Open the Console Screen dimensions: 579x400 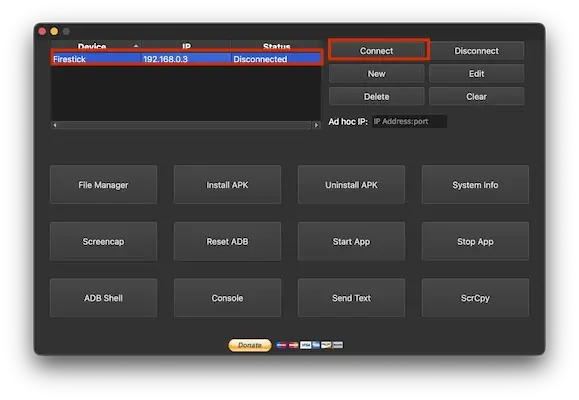(x=227, y=298)
